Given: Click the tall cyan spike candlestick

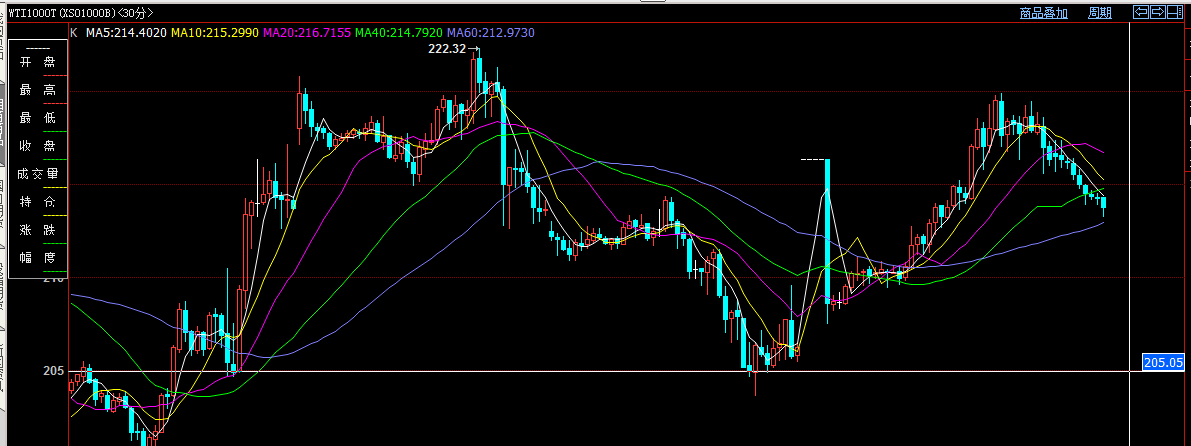Looking at the screenshot, I should (x=827, y=232).
